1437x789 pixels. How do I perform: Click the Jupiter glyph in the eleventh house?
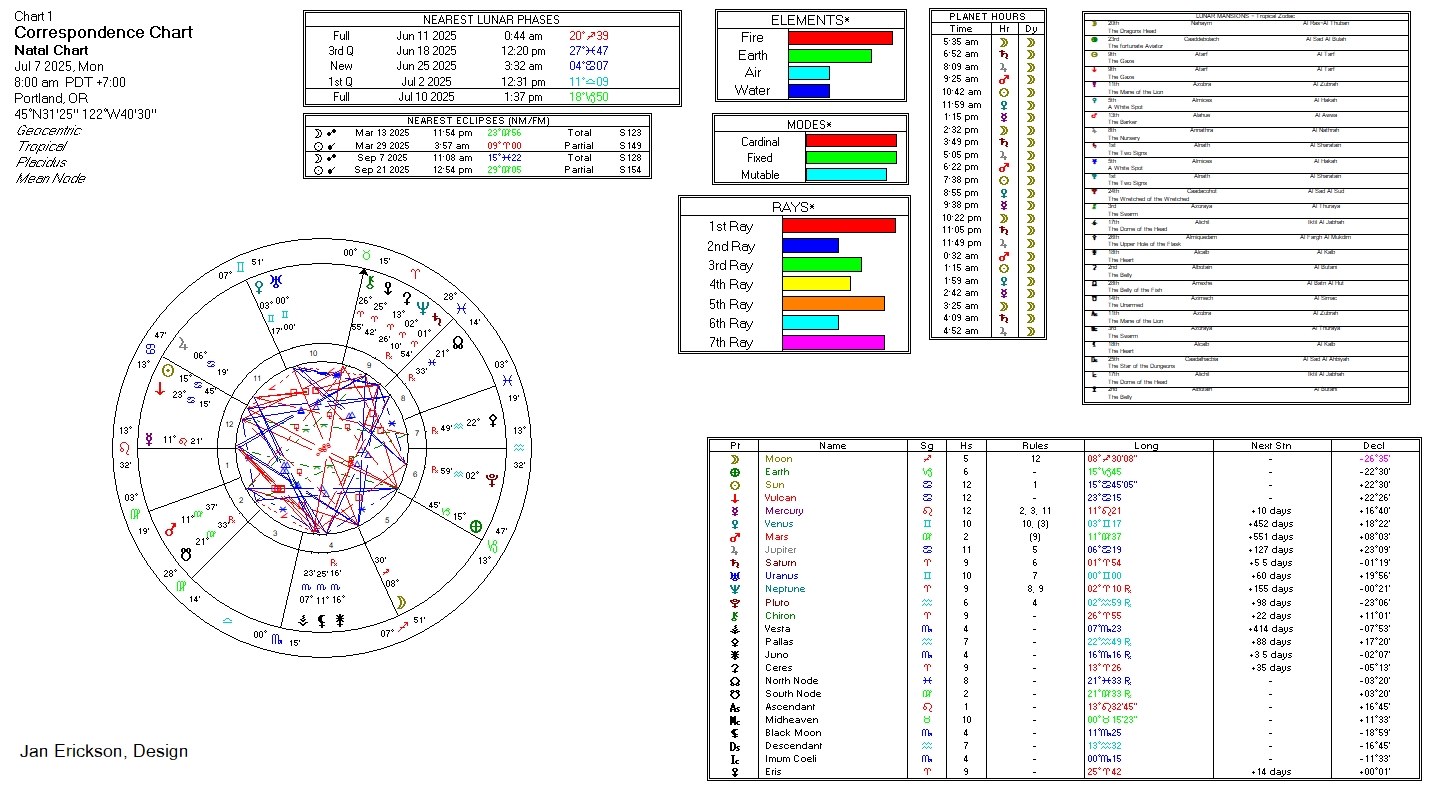pos(183,344)
